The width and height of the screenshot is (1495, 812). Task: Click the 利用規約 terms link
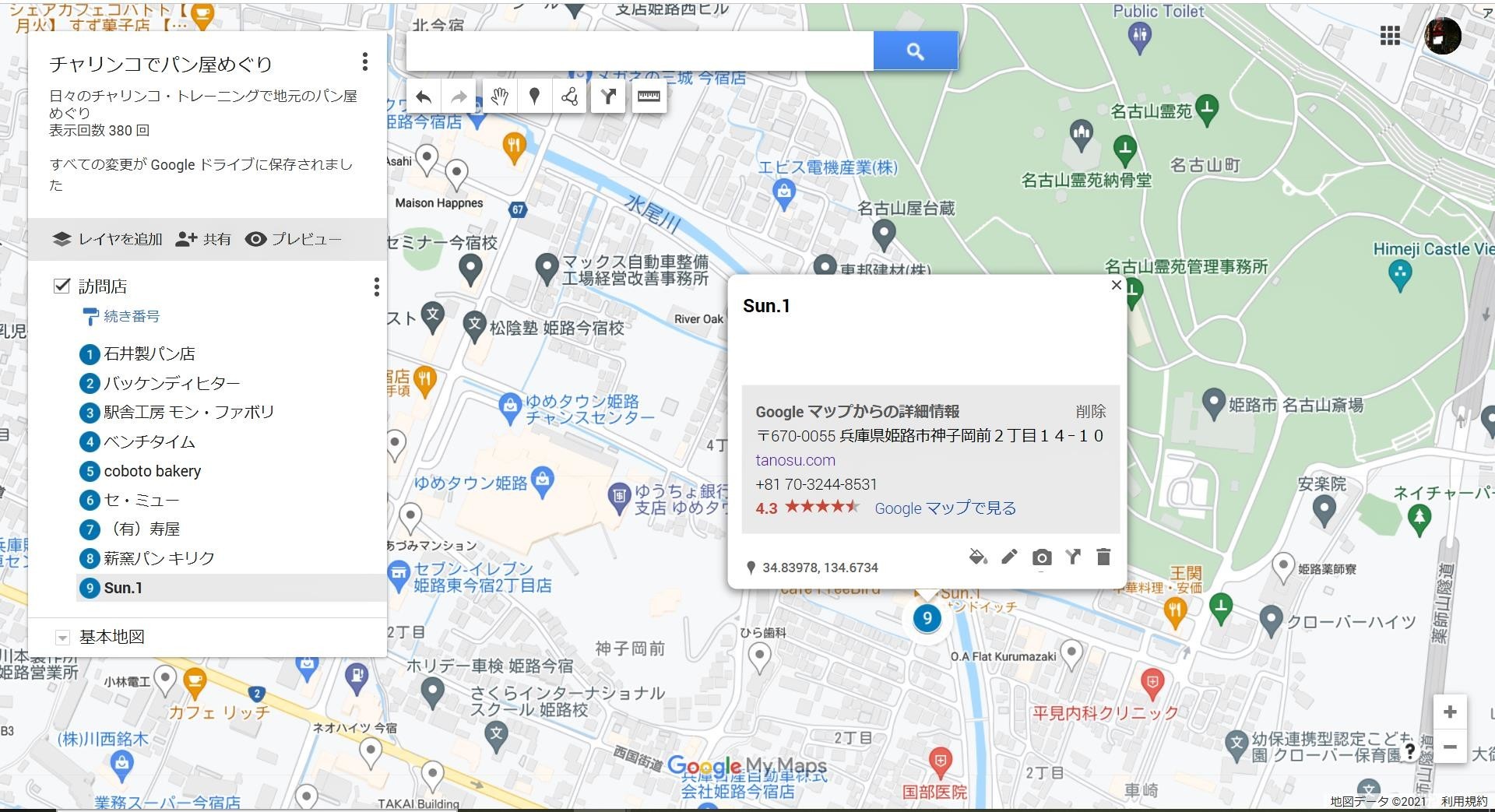(1464, 801)
